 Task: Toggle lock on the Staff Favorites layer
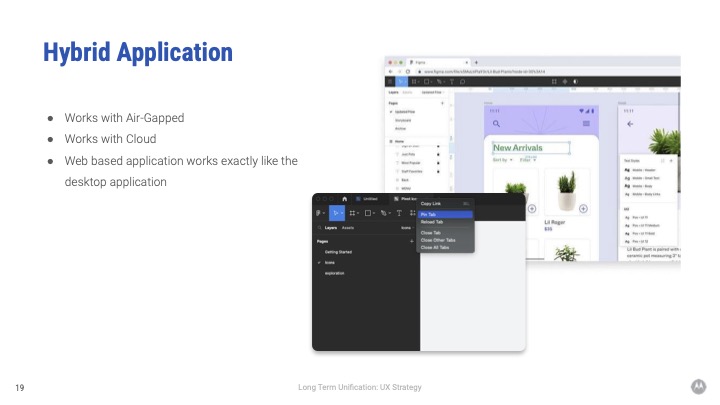coord(438,171)
